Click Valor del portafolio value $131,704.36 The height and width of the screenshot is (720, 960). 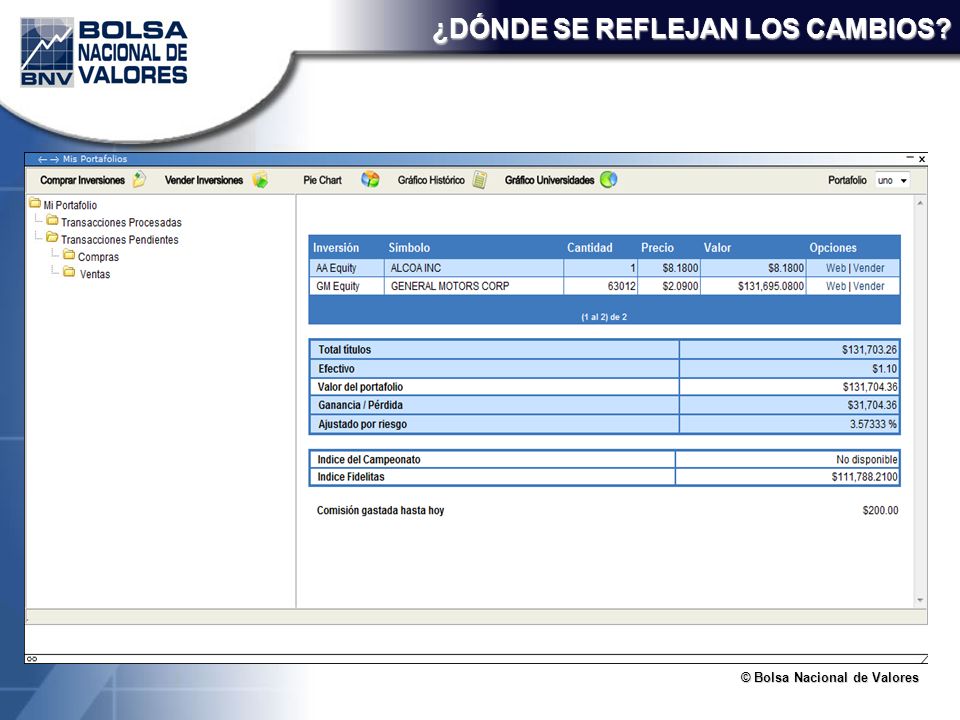coord(869,387)
